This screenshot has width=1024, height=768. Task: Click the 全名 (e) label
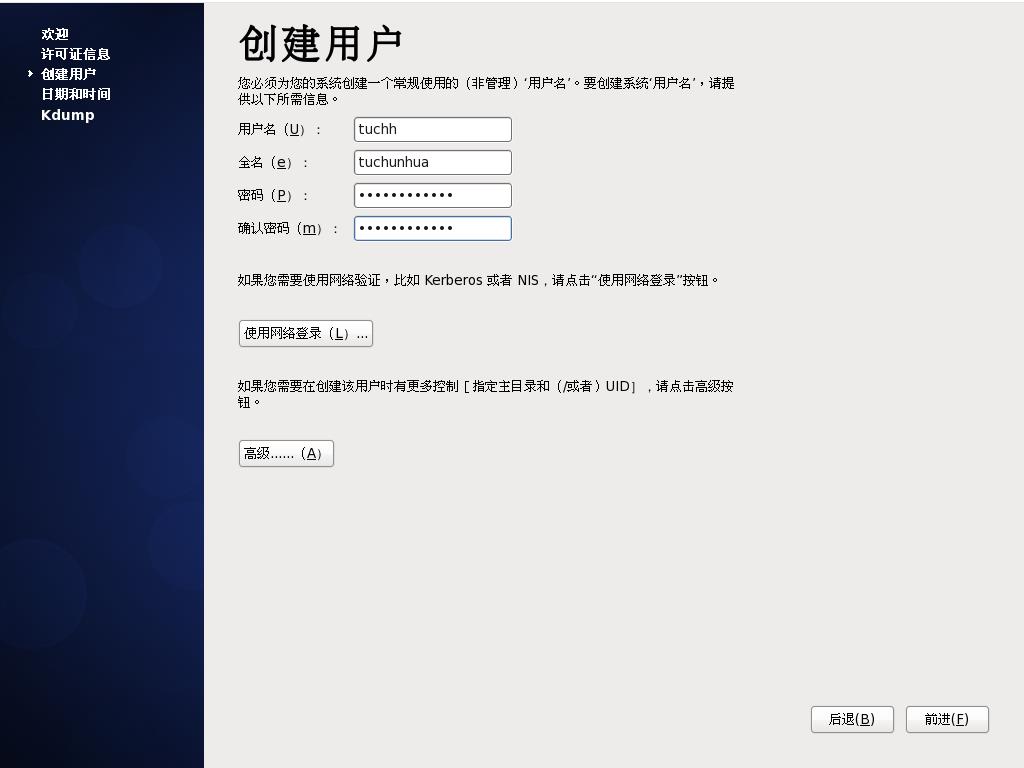(273, 162)
